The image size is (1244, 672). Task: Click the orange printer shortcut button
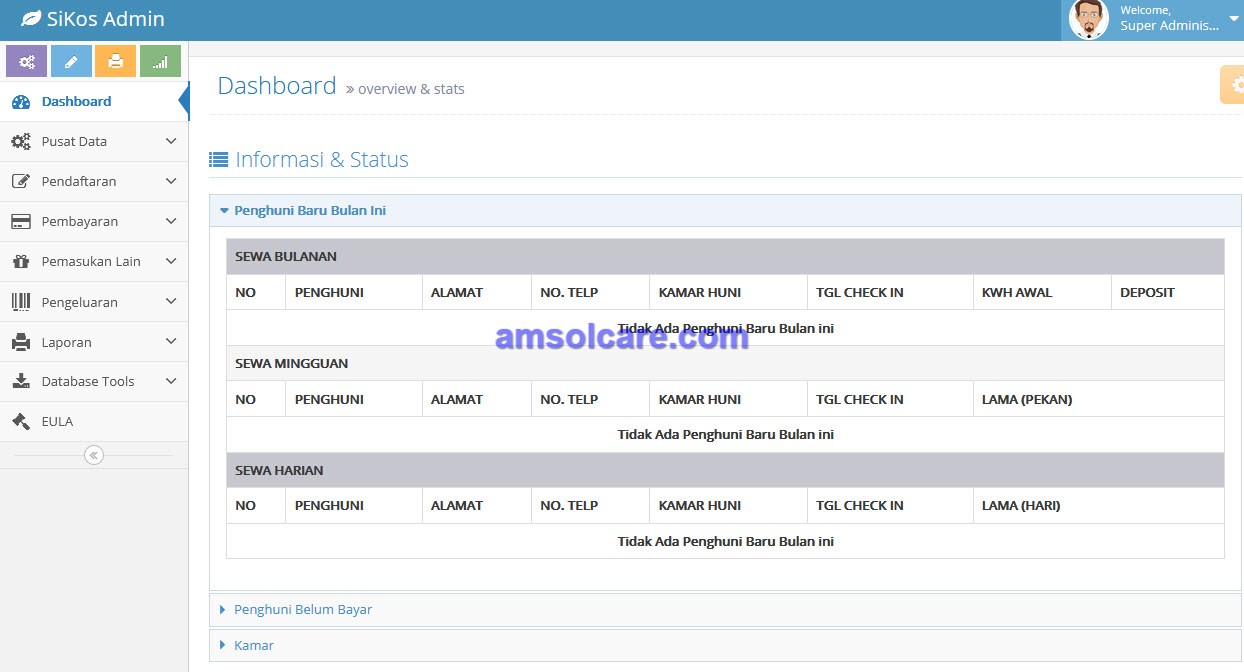(x=115, y=61)
